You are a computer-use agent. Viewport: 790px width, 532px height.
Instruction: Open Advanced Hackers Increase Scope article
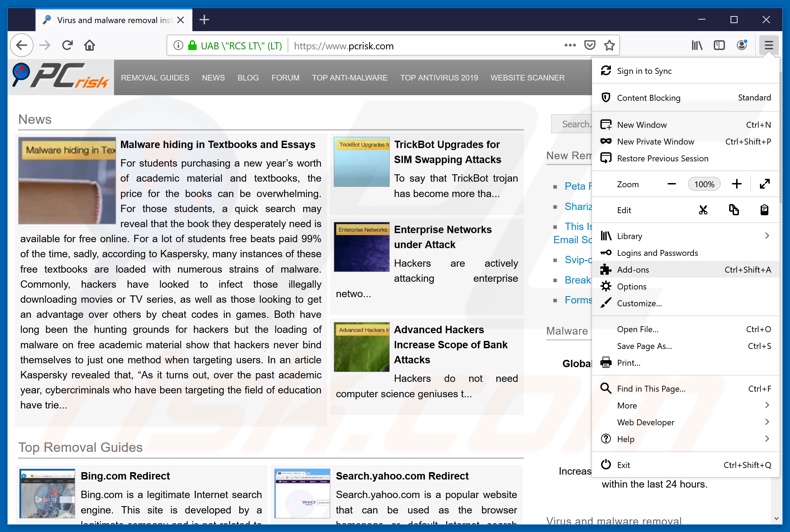tap(450, 345)
